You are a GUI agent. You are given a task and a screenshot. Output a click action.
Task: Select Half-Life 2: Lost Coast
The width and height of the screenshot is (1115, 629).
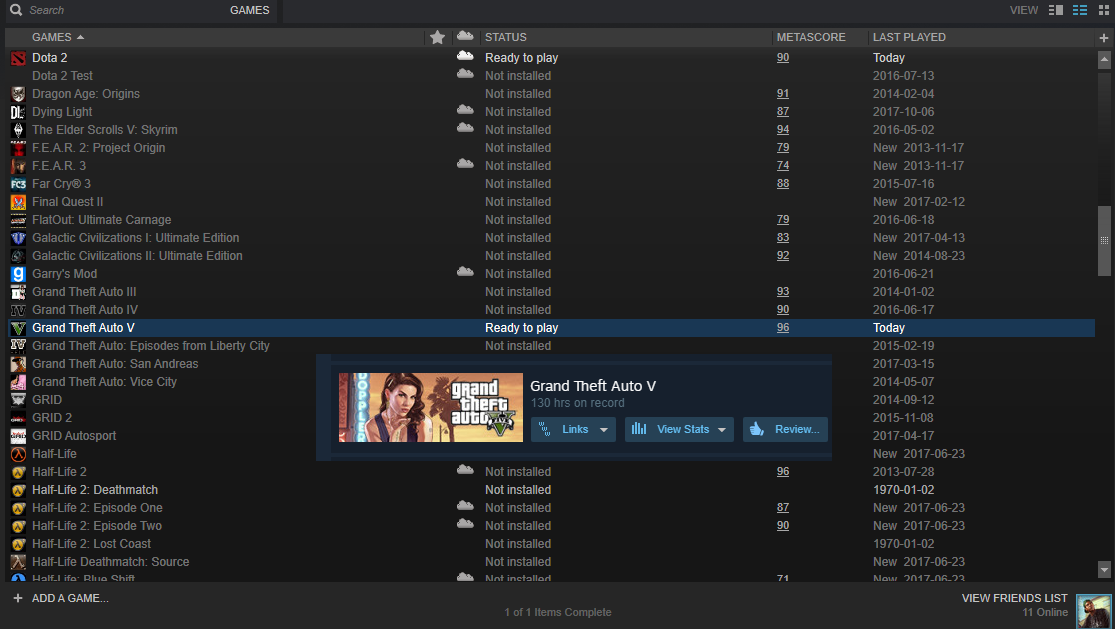click(x=91, y=544)
